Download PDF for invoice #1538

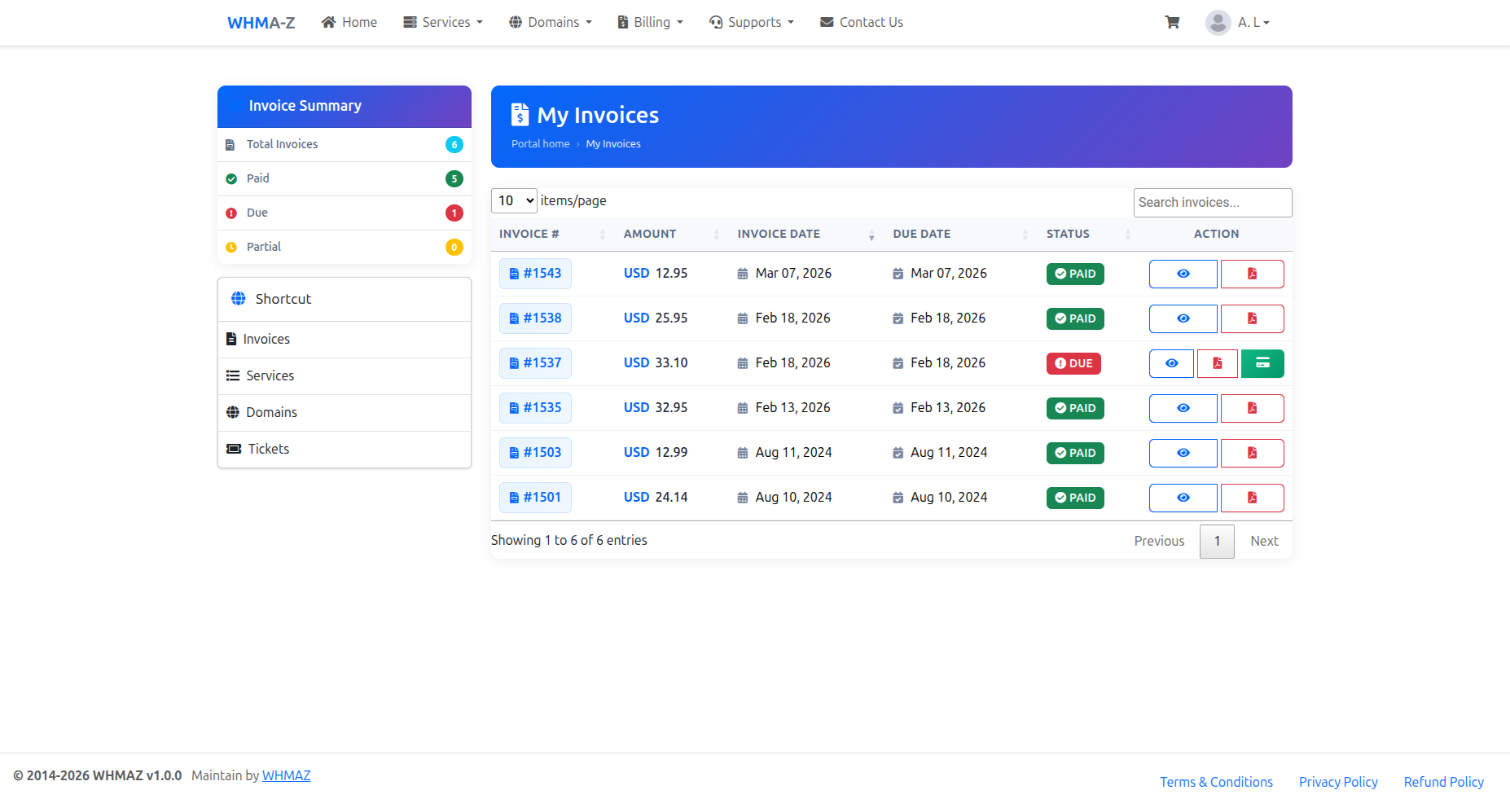click(1252, 318)
